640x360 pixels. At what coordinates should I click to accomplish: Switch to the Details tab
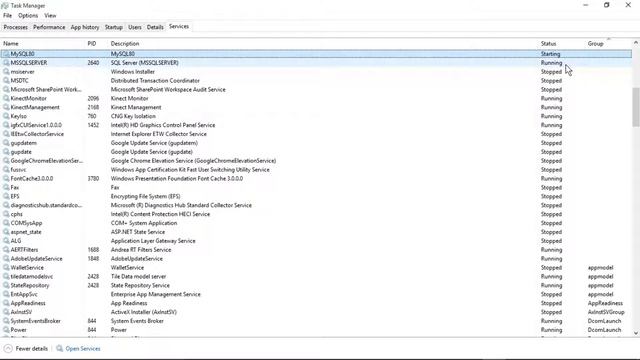pos(155,27)
